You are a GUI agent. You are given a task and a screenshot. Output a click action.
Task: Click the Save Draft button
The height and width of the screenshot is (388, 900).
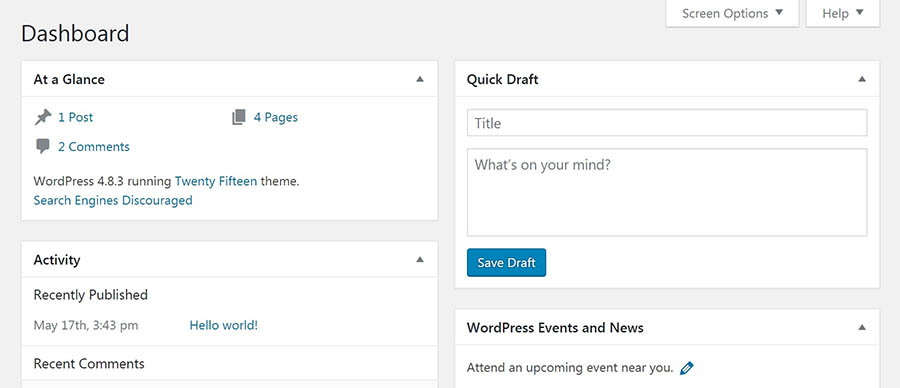(506, 262)
